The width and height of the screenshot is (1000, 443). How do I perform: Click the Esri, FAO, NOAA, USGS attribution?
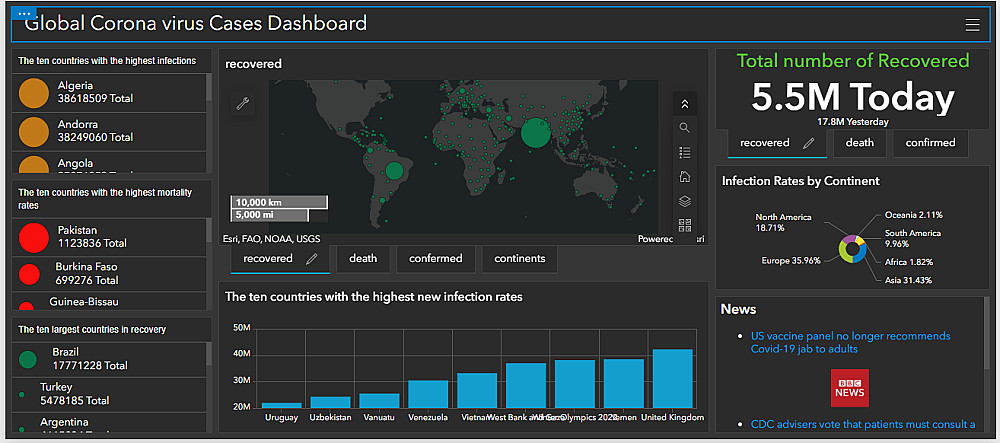271,239
